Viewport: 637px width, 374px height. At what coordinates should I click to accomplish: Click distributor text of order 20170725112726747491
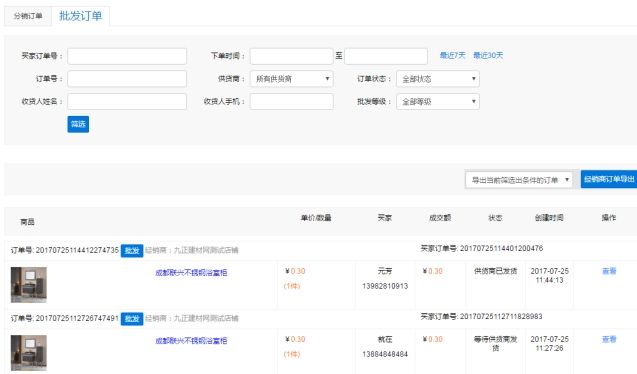192,319
